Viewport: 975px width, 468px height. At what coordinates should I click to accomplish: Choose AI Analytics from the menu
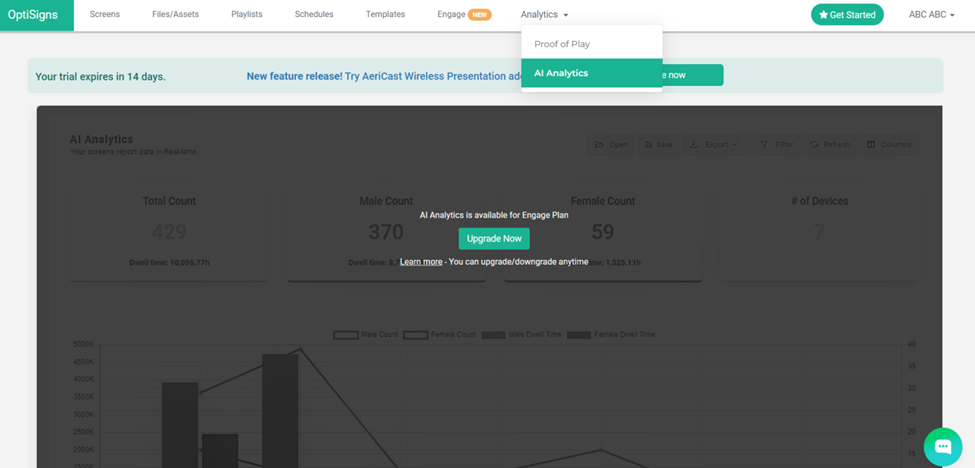(x=561, y=73)
